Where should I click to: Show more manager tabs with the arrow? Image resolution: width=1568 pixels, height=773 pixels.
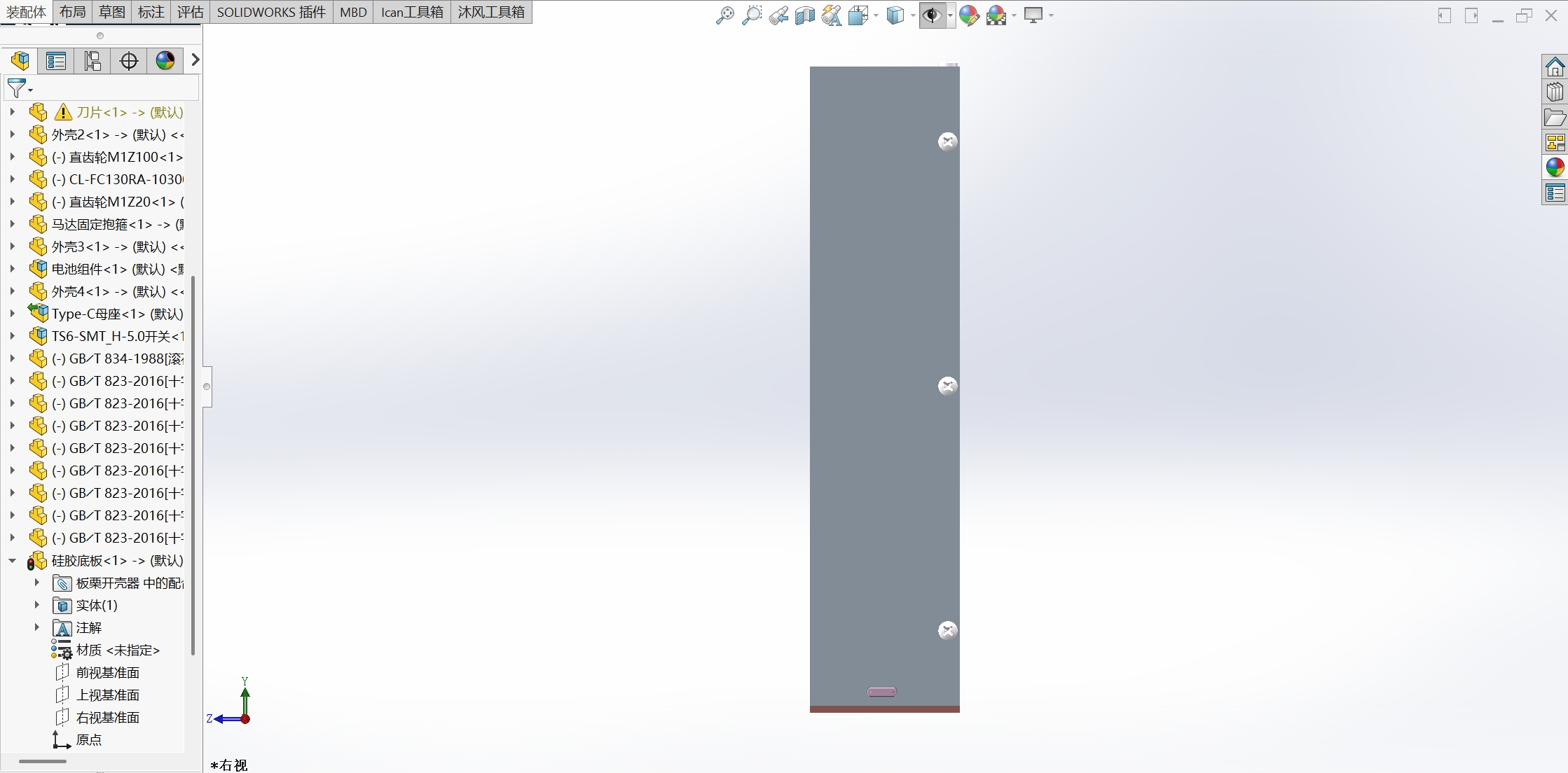[195, 60]
